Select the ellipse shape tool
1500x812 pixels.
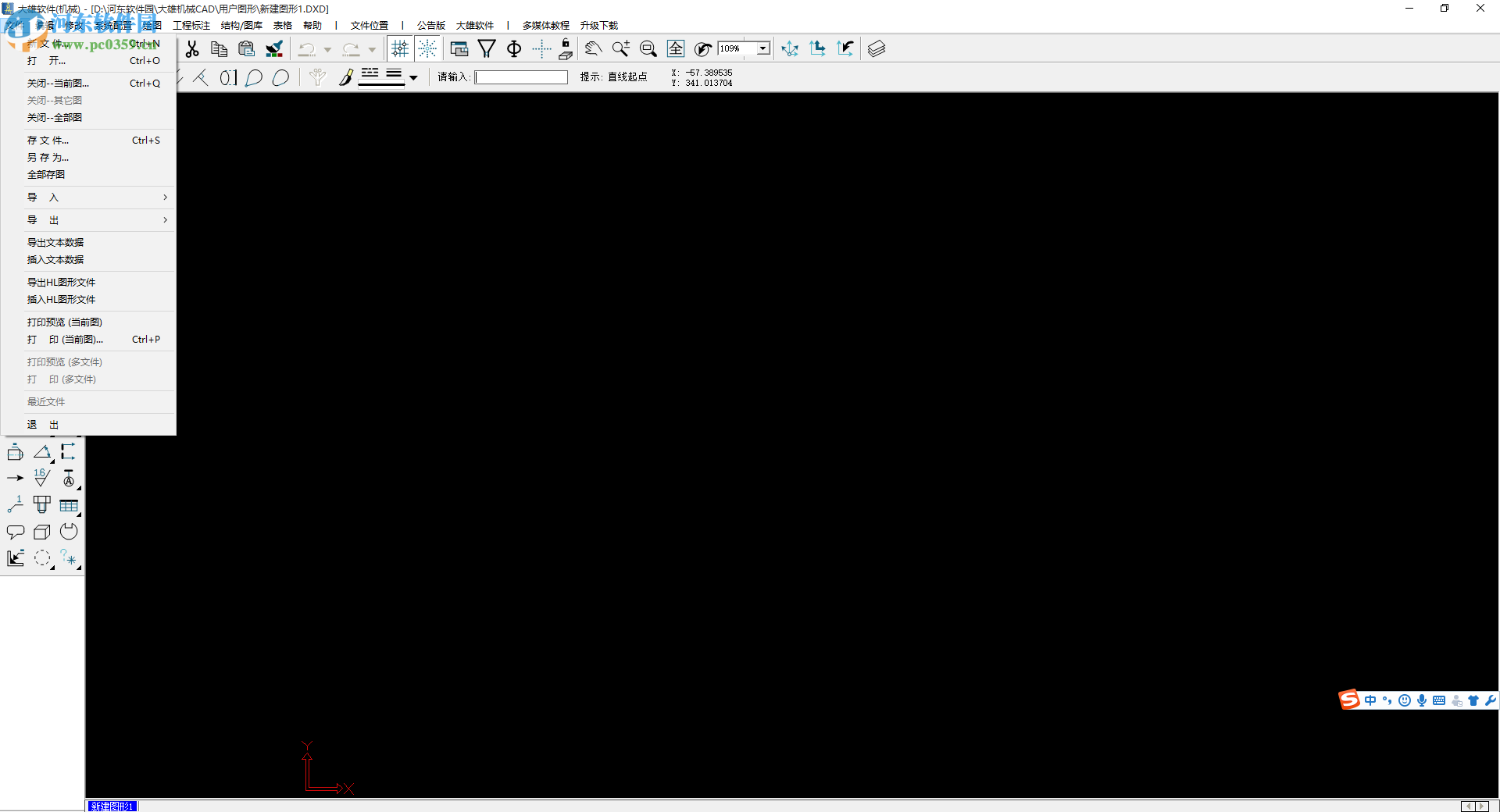tap(280, 77)
